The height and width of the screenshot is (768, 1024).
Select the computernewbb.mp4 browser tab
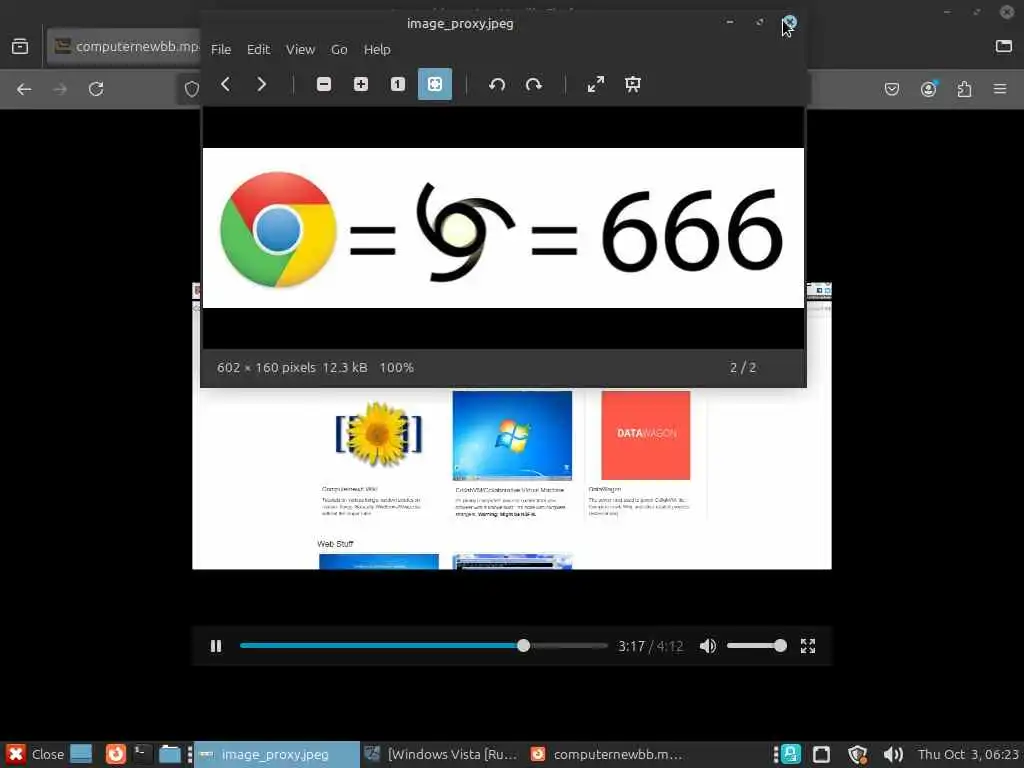(124, 46)
